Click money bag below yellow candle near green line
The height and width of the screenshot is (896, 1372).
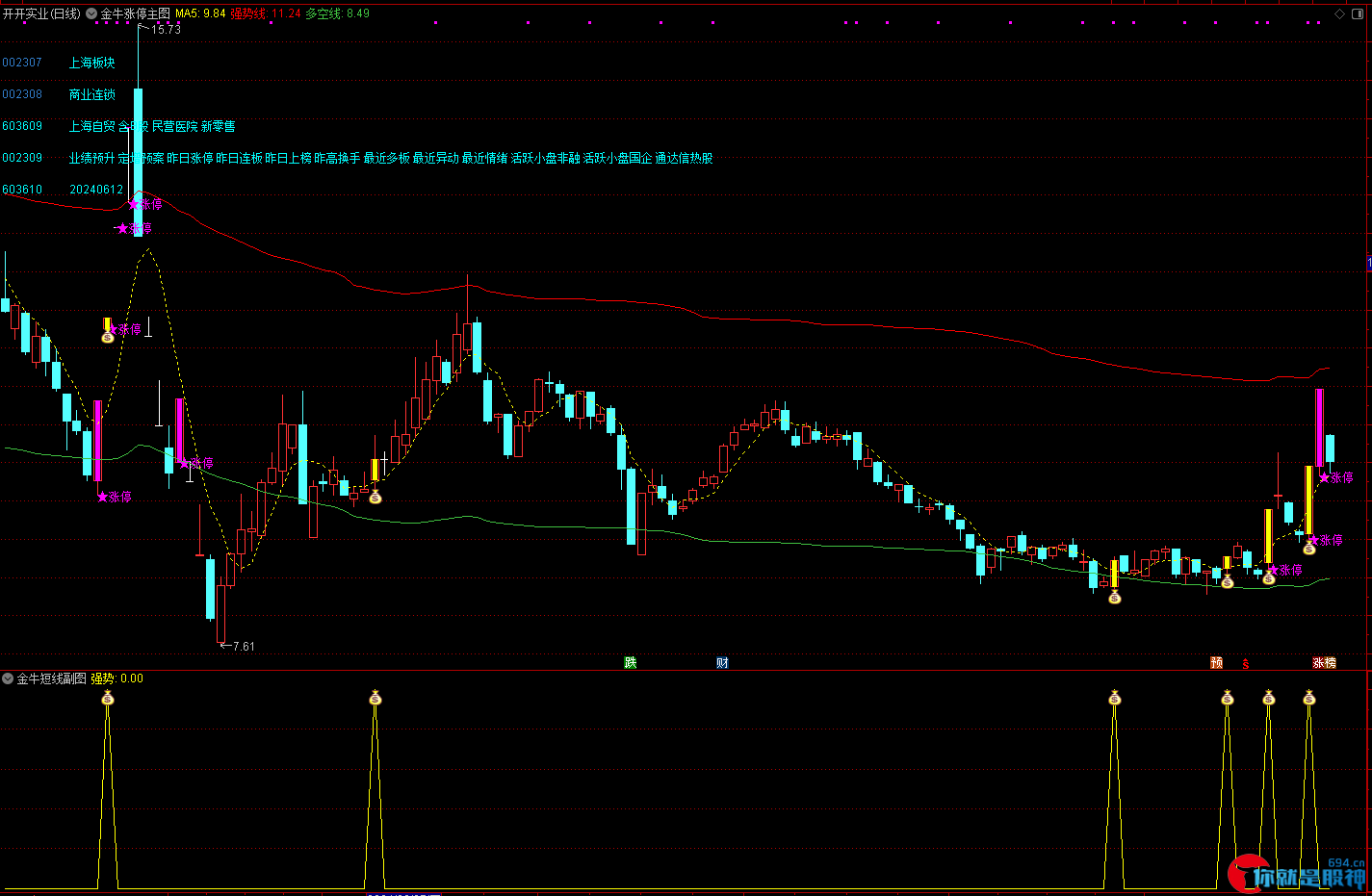click(x=375, y=497)
